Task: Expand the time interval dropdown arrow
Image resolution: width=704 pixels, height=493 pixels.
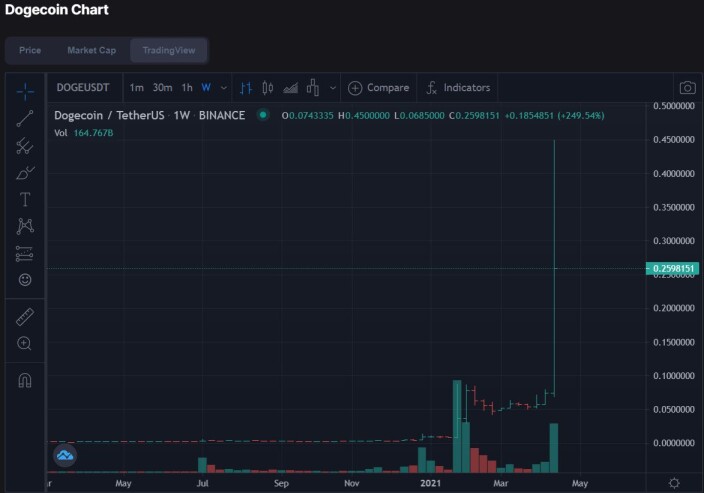Action: pos(224,88)
